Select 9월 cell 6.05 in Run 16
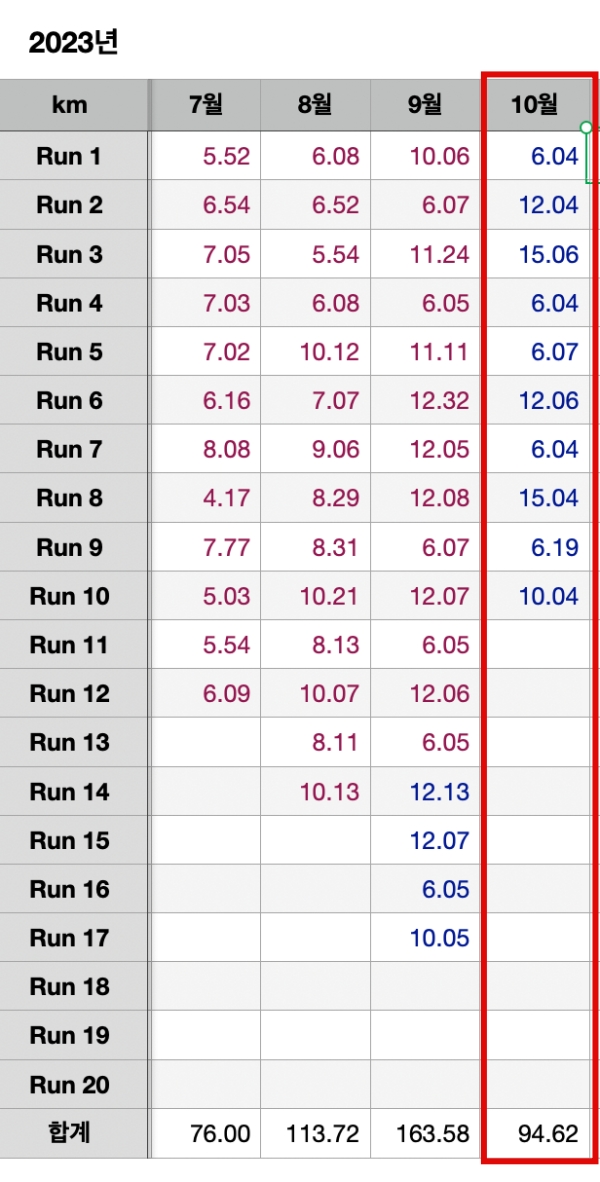600x1182 pixels. [425, 889]
